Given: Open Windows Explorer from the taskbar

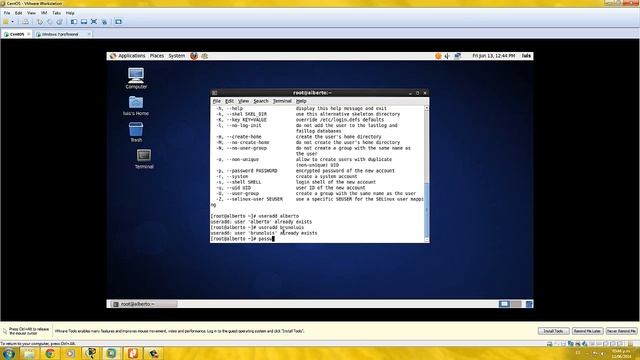Looking at the screenshot, I should click(29, 353).
